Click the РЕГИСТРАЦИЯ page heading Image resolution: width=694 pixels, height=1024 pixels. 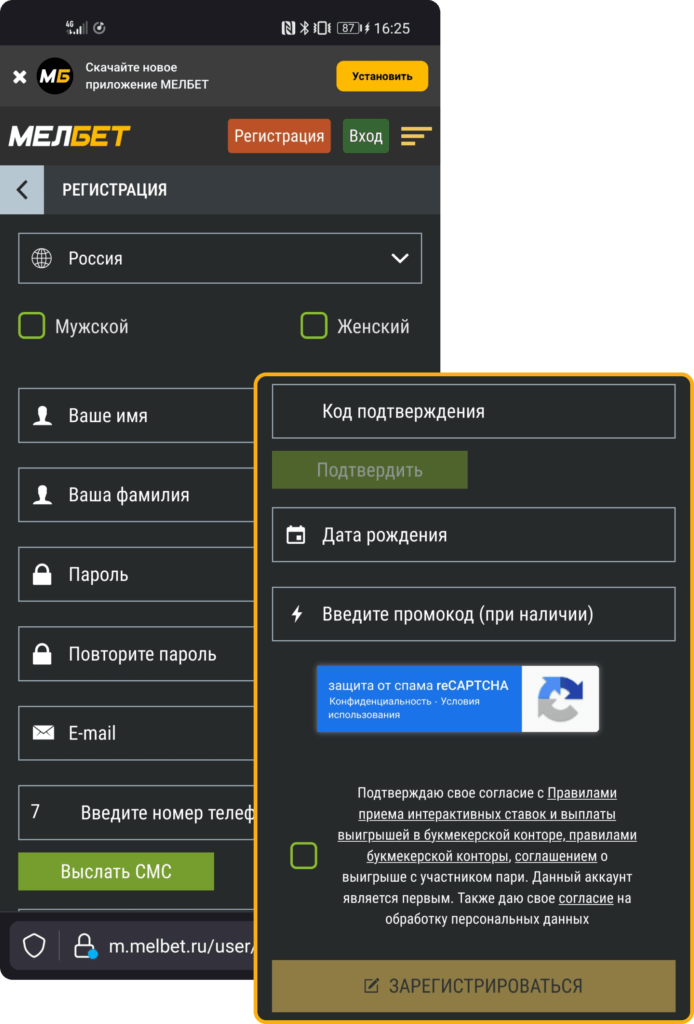pyautogui.click(x=114, y=190)
